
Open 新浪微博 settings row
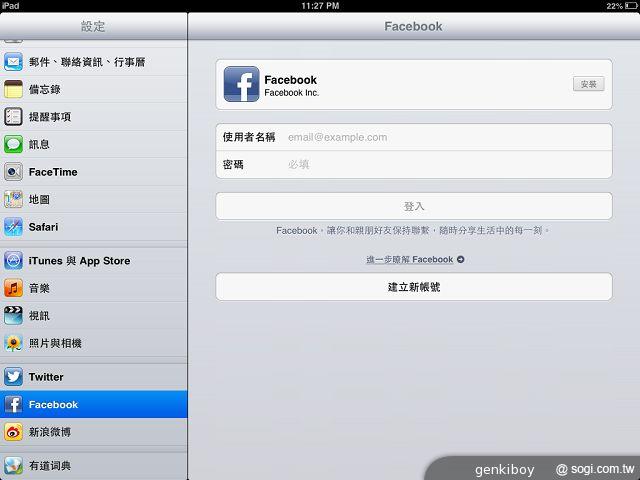(x=93, y=432)
